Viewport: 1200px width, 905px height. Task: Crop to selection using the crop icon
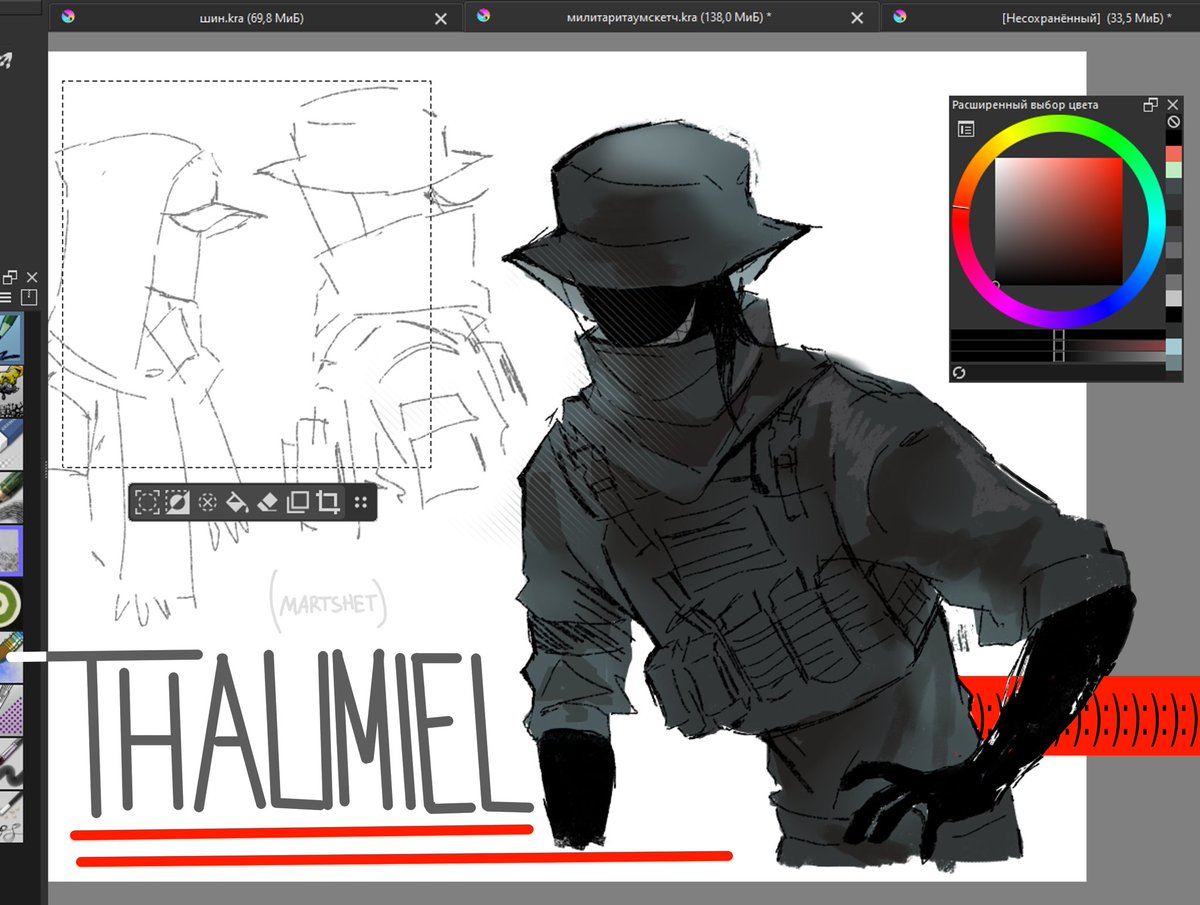pos(327,502)
